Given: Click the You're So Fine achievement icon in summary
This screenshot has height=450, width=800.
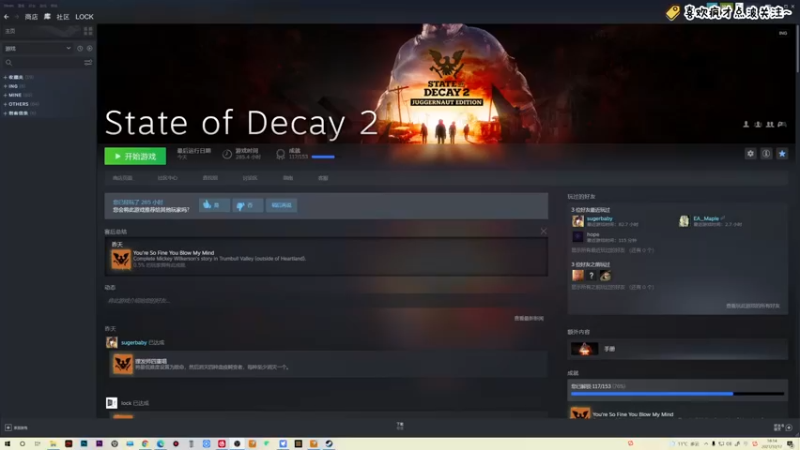Looking at the screenshot, I should coord(121,259).
